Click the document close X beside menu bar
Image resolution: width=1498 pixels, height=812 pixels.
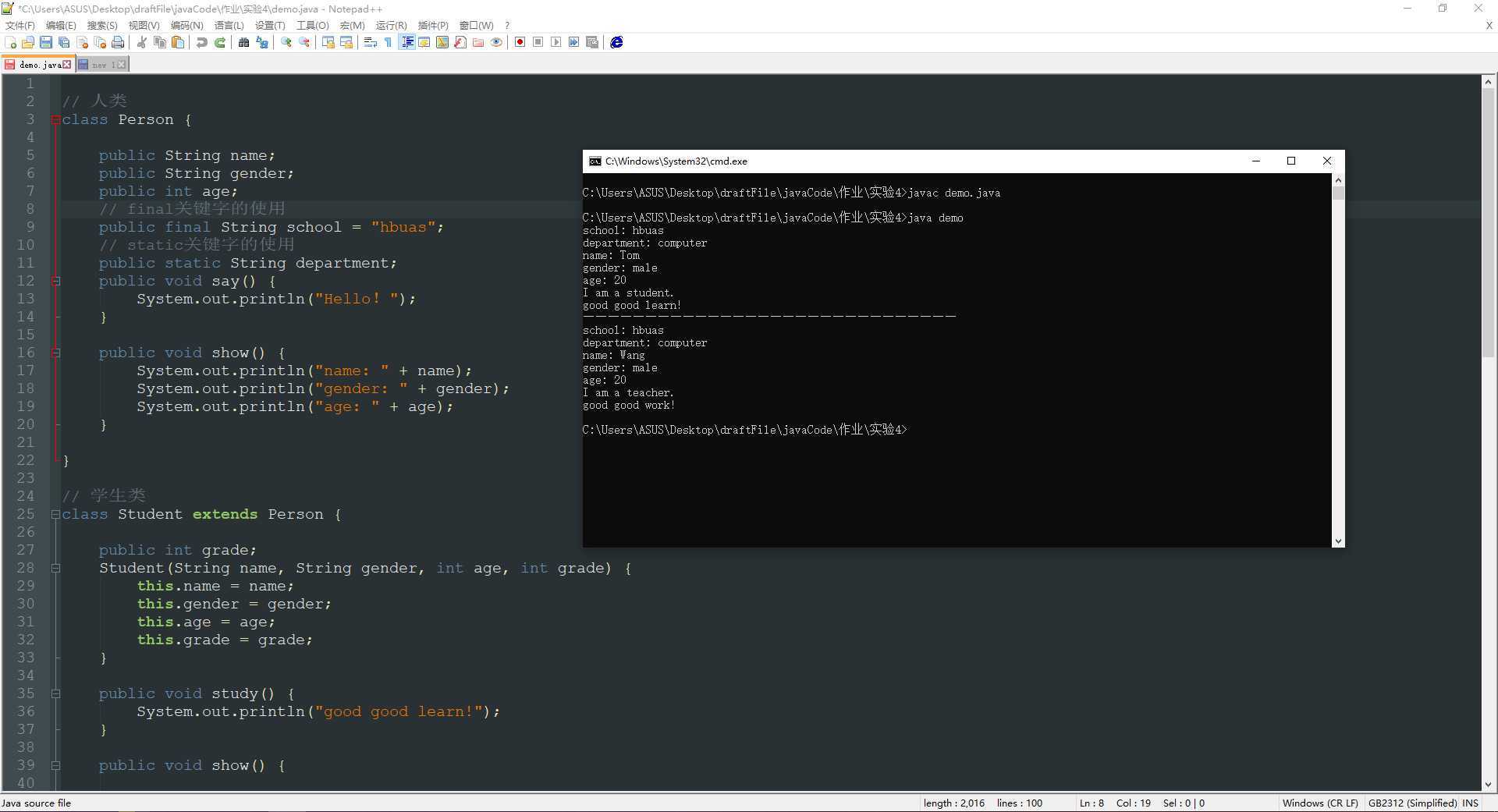tap(1489, 26)
